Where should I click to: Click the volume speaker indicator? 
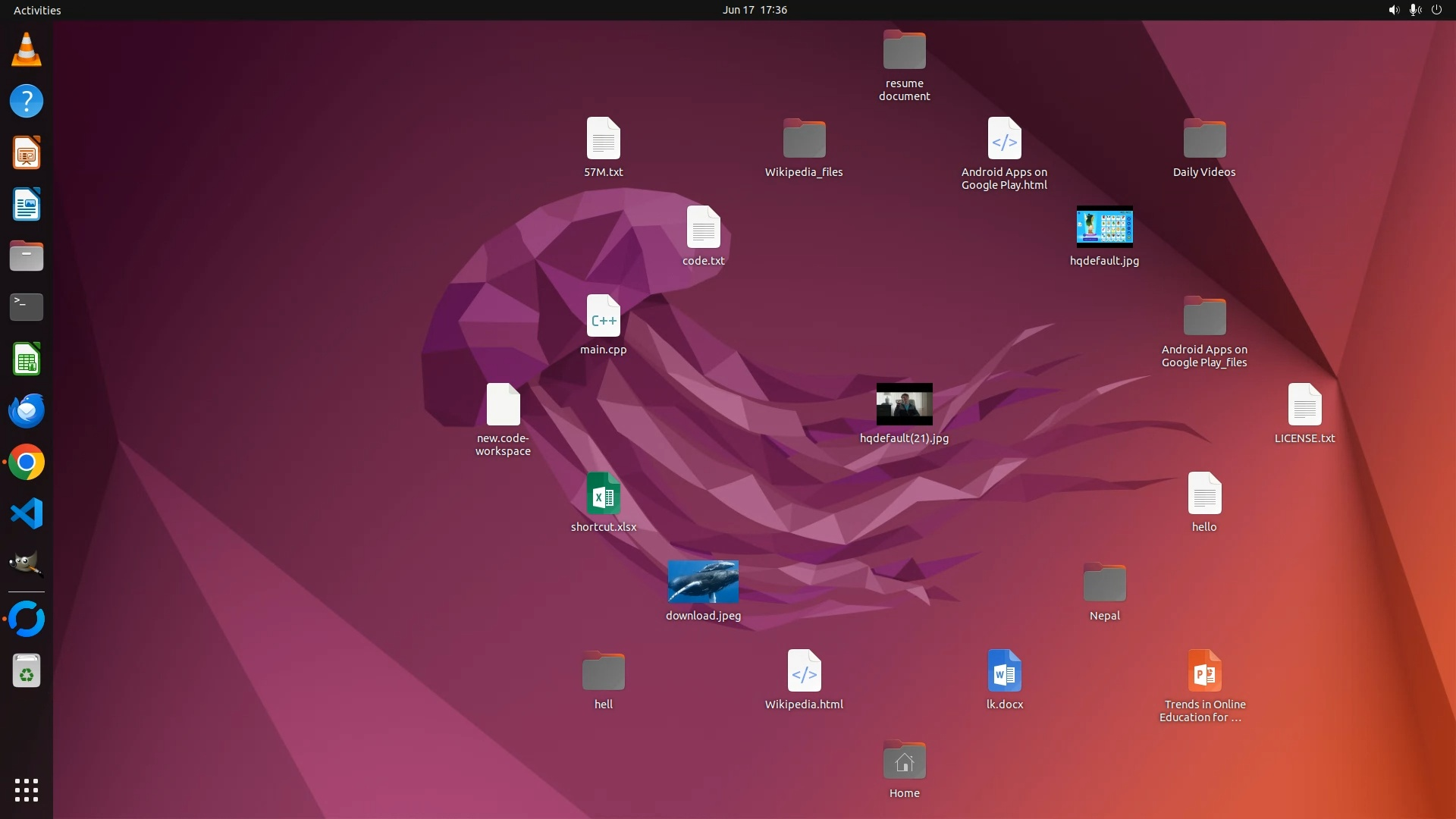(1394, 10)
